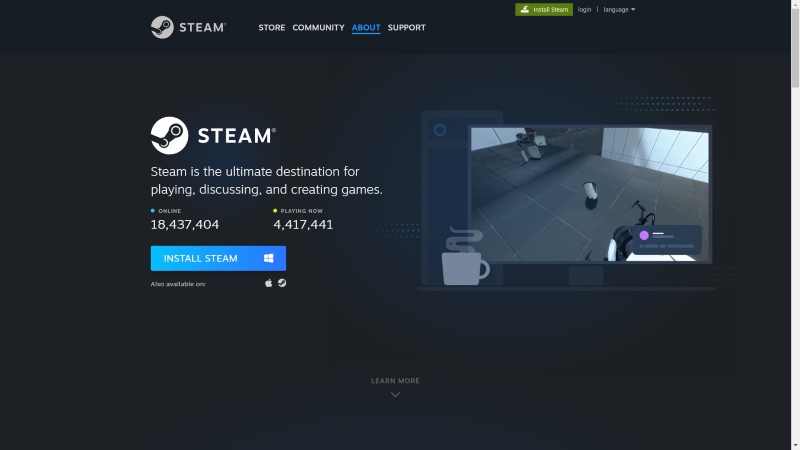
Task: Click the scrollbar down arrow
Action: [x=795, y=446]
